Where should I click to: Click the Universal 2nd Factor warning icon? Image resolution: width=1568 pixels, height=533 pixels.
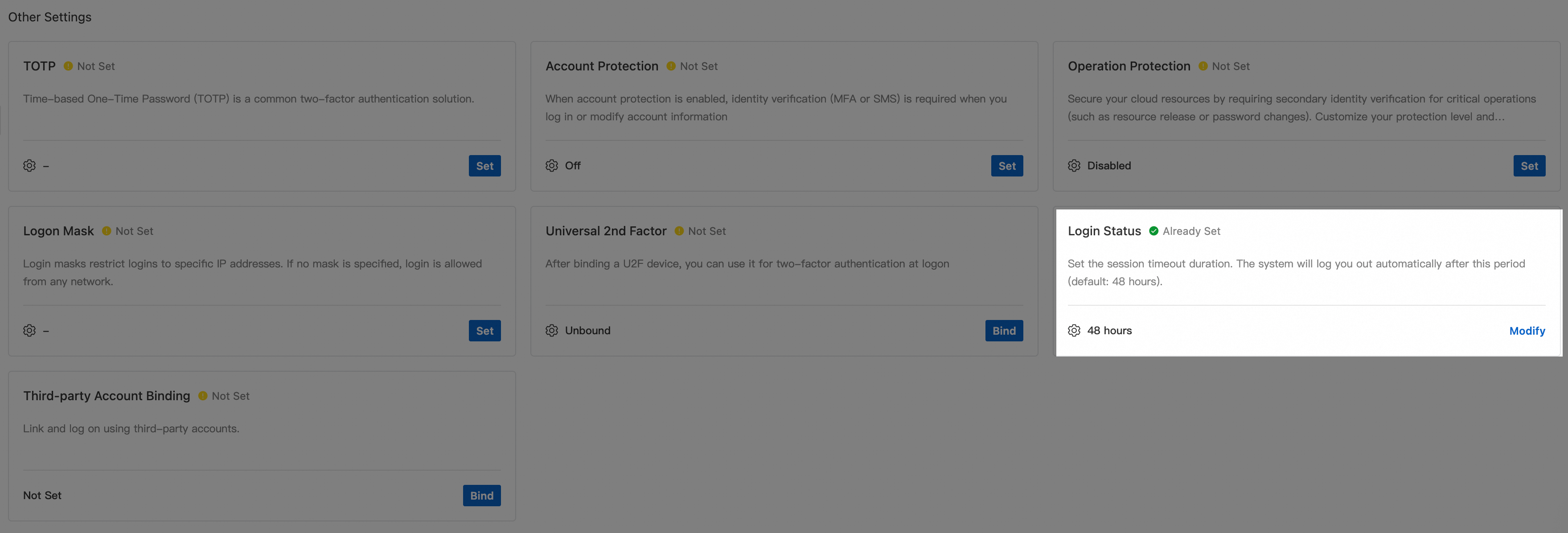point(679,230)
